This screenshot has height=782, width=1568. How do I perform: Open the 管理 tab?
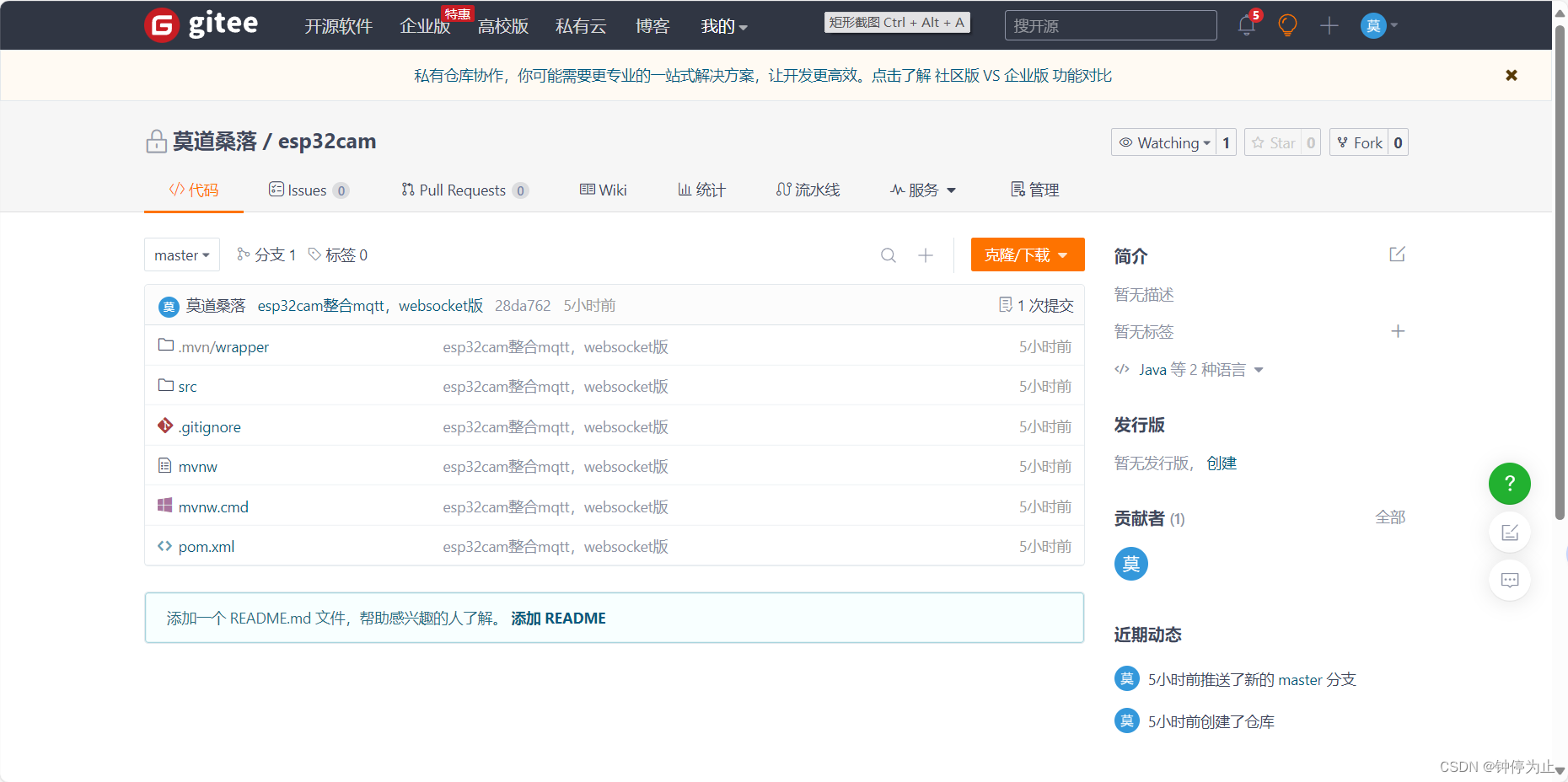click(x=1034, y=190)
